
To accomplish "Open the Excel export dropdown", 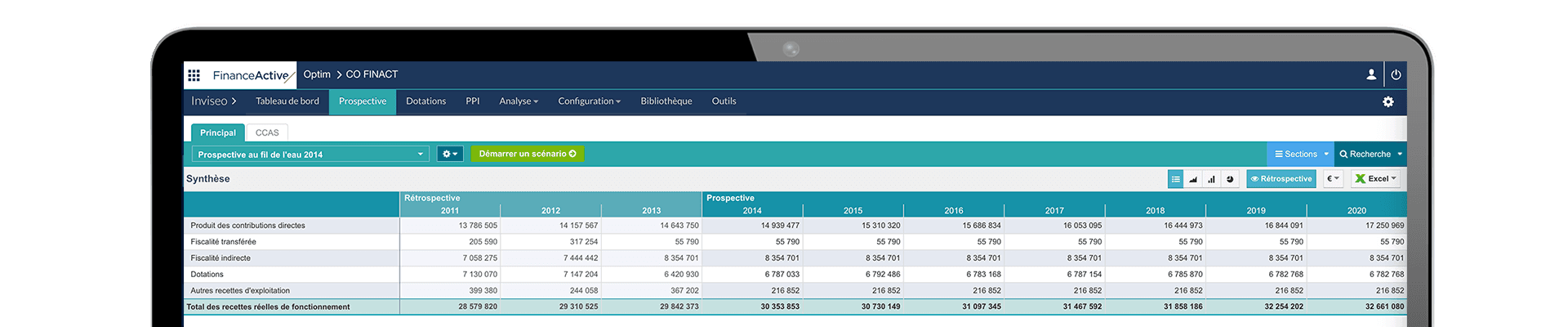I will click(x=1376, y=179).
